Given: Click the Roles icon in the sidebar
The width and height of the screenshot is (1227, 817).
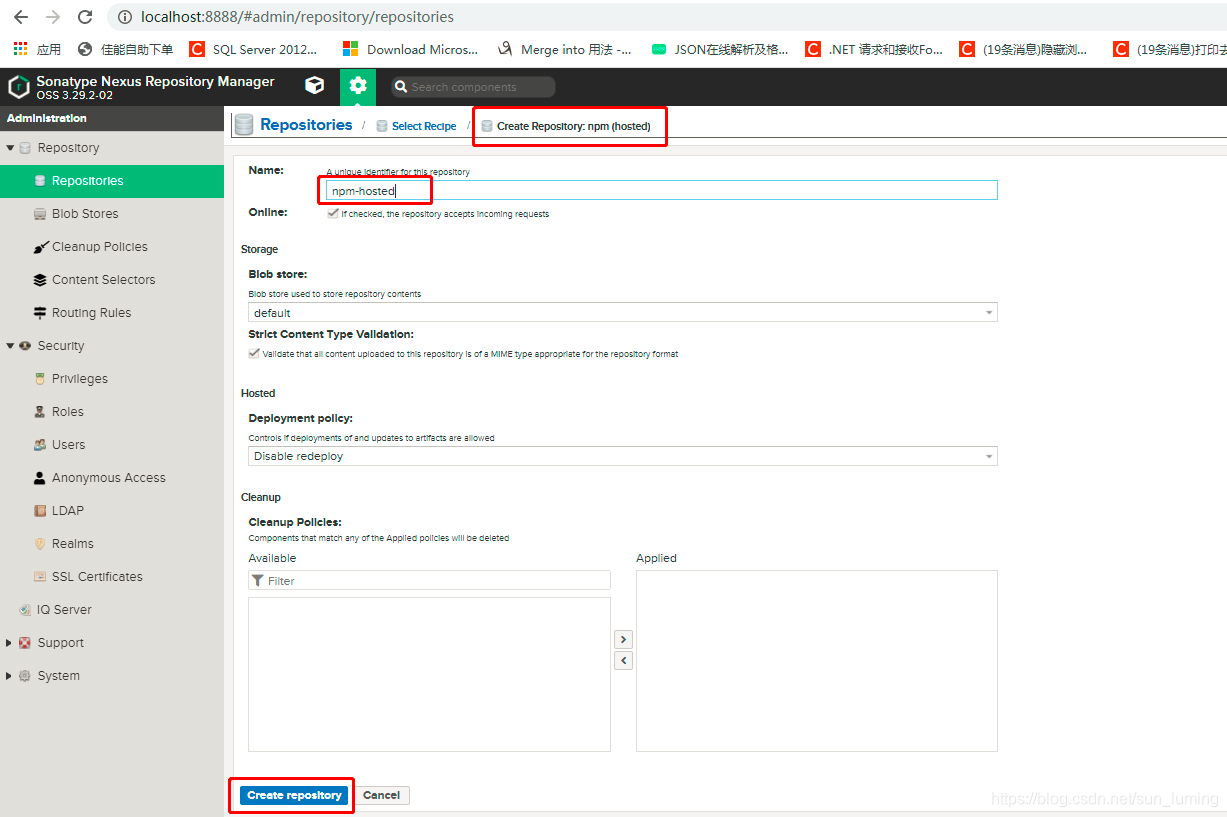Looking at the screenshot, I should click(x=40, y=412).
